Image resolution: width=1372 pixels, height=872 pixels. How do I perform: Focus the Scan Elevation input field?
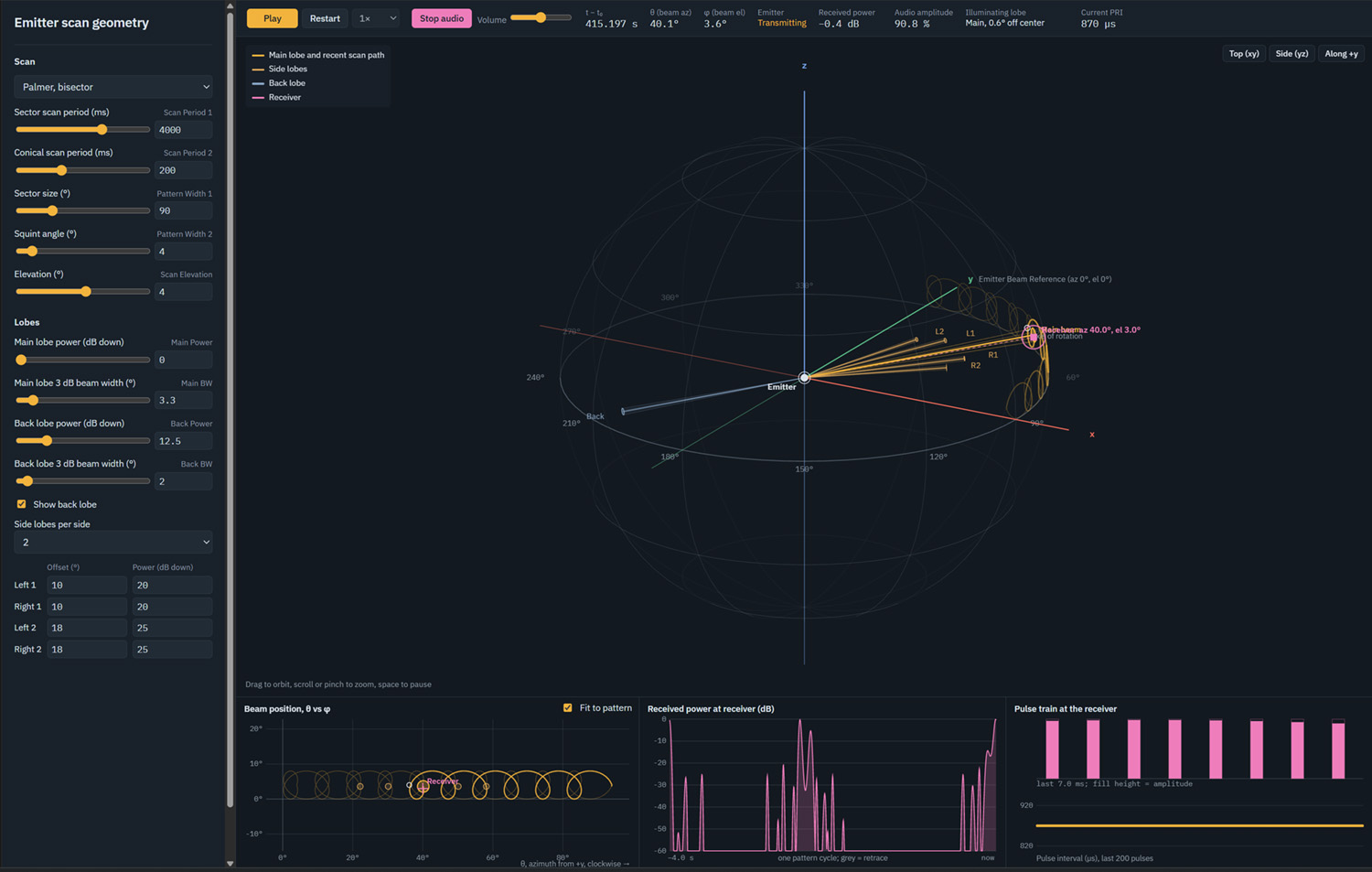[x=184, y=292]
